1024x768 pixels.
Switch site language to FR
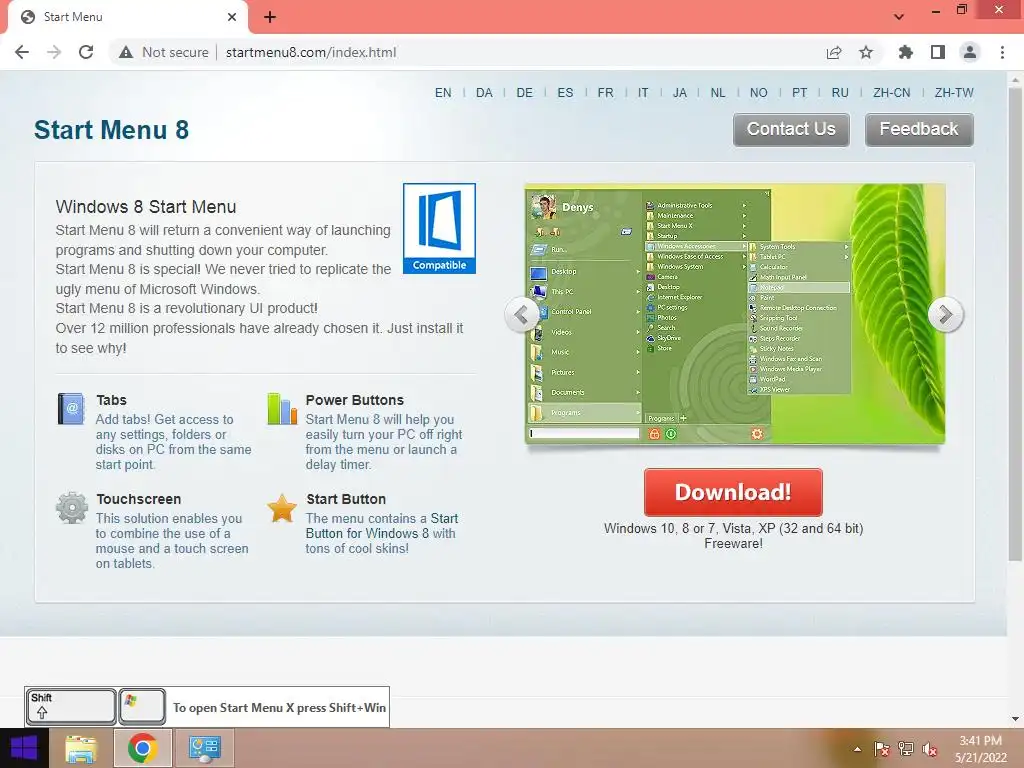coord(605,93)
